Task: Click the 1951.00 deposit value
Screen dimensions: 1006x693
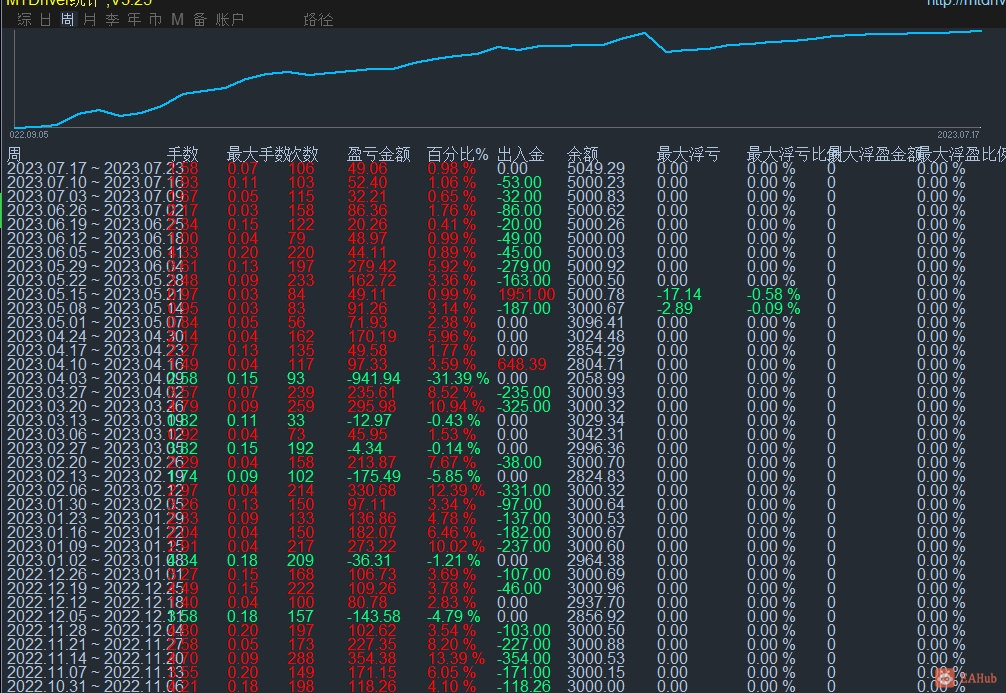Action: point(526,294)
